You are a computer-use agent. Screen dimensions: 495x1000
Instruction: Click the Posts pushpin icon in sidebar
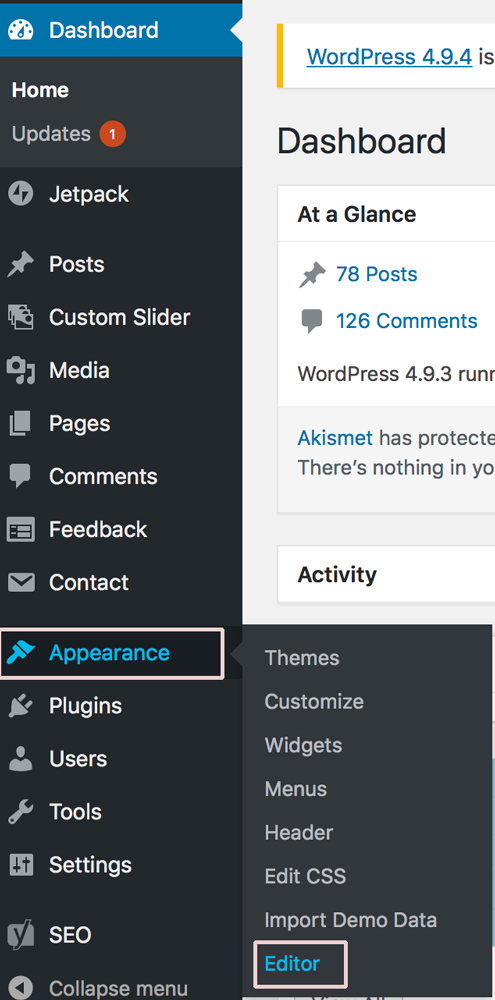[x=21, y=264]
